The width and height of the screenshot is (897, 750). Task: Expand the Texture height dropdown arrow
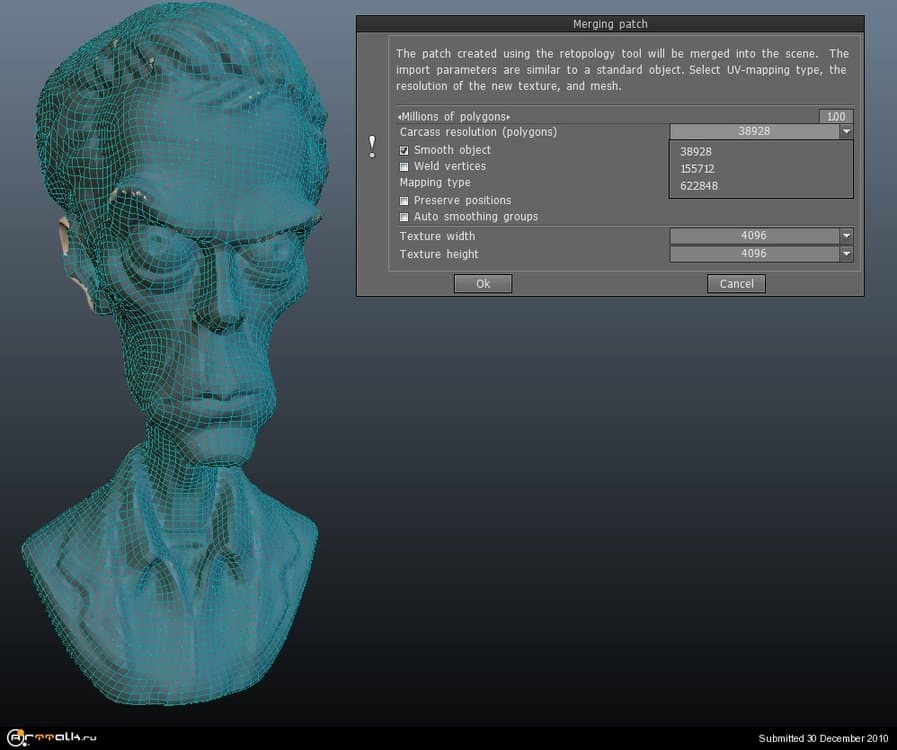pyautogui.click(x=846, y=254)
